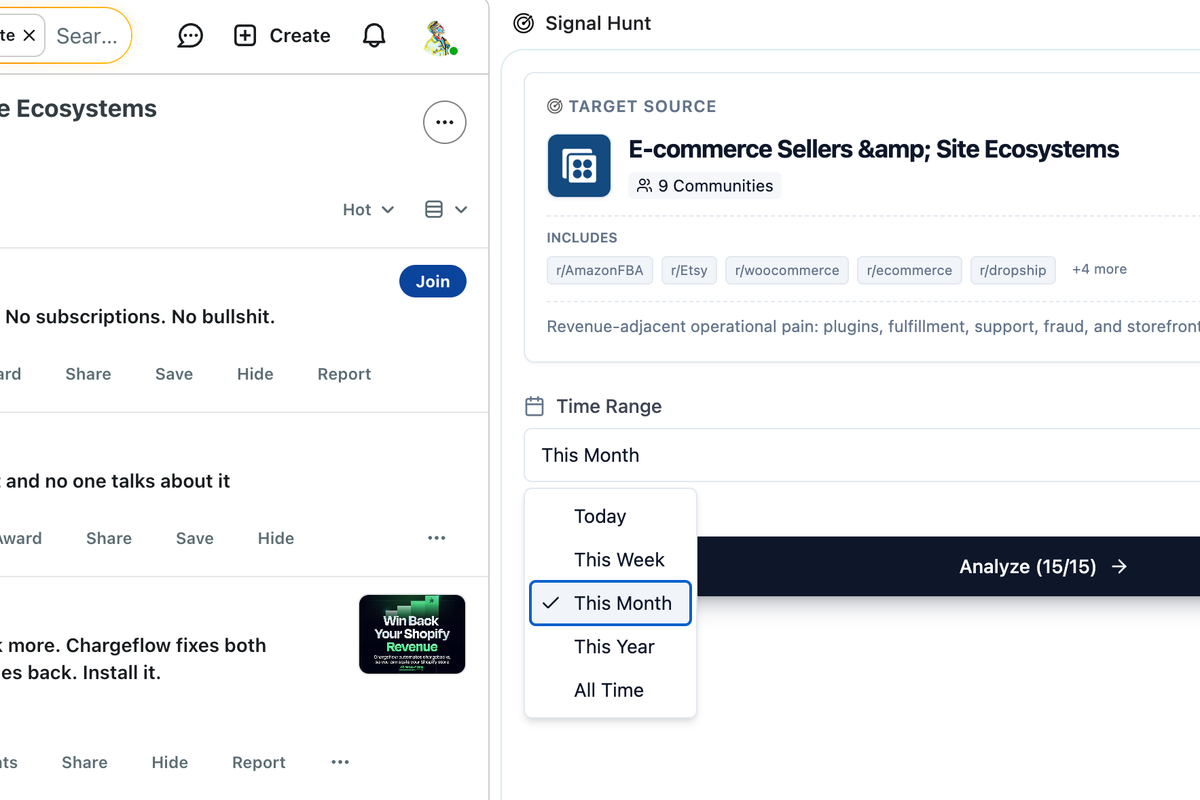Share the No subscriptions post
The height and width of the screenshot is (800, 1200).
(88, 374)
